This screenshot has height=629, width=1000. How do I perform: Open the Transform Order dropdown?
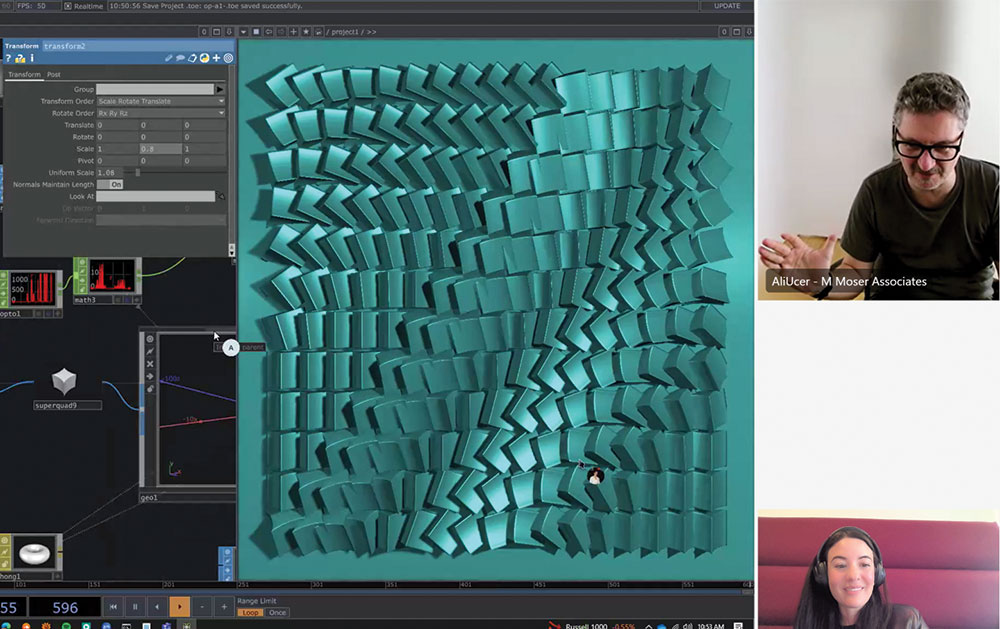[160, 101]
